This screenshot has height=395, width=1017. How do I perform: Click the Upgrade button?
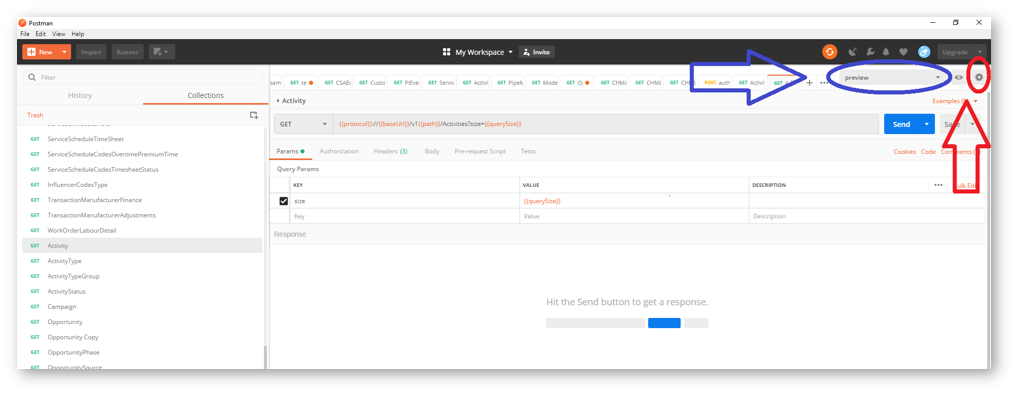(x=955, y=52)
